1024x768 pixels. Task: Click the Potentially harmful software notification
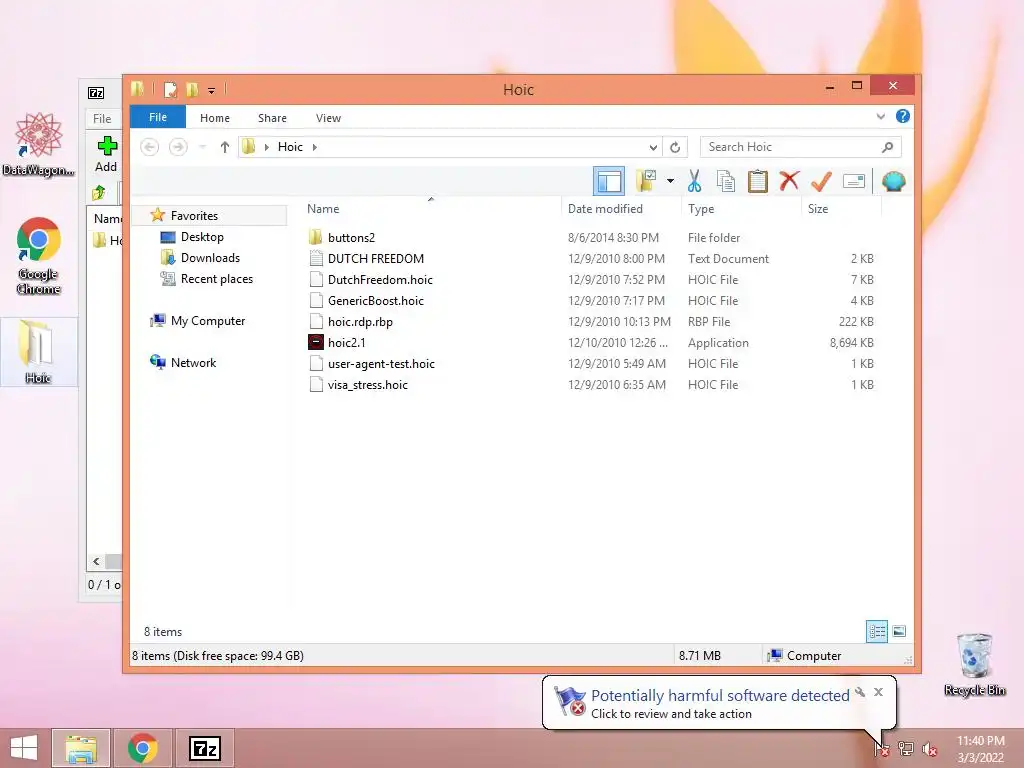720,703
